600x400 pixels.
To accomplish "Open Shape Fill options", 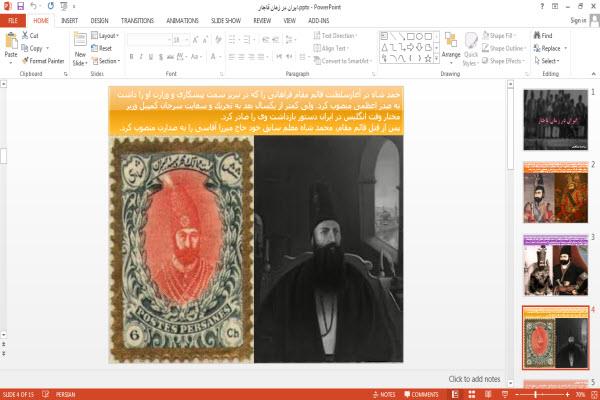I will [499, 36].
